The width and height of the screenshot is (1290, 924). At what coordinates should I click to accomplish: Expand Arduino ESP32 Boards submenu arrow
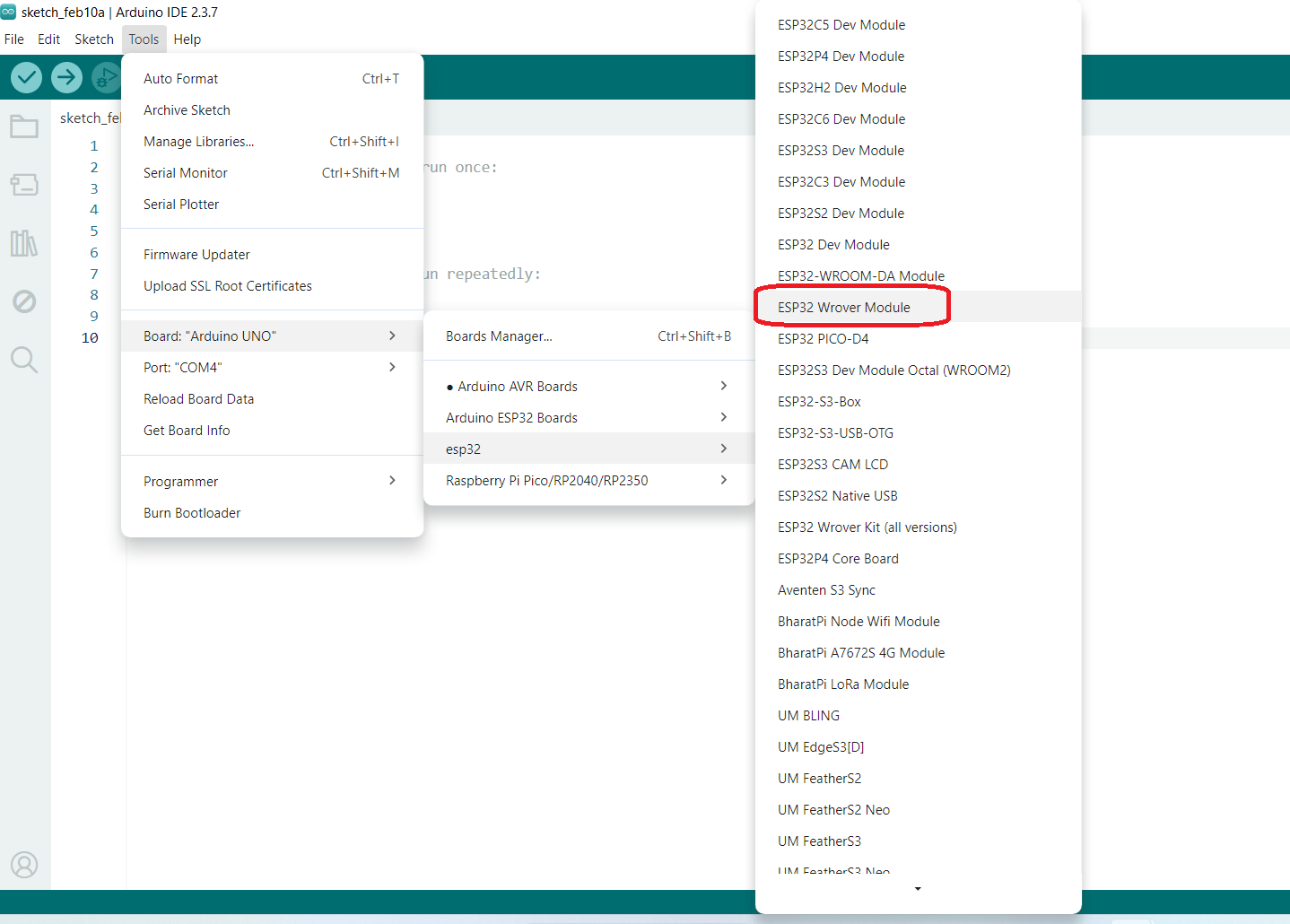coord(724,417)
